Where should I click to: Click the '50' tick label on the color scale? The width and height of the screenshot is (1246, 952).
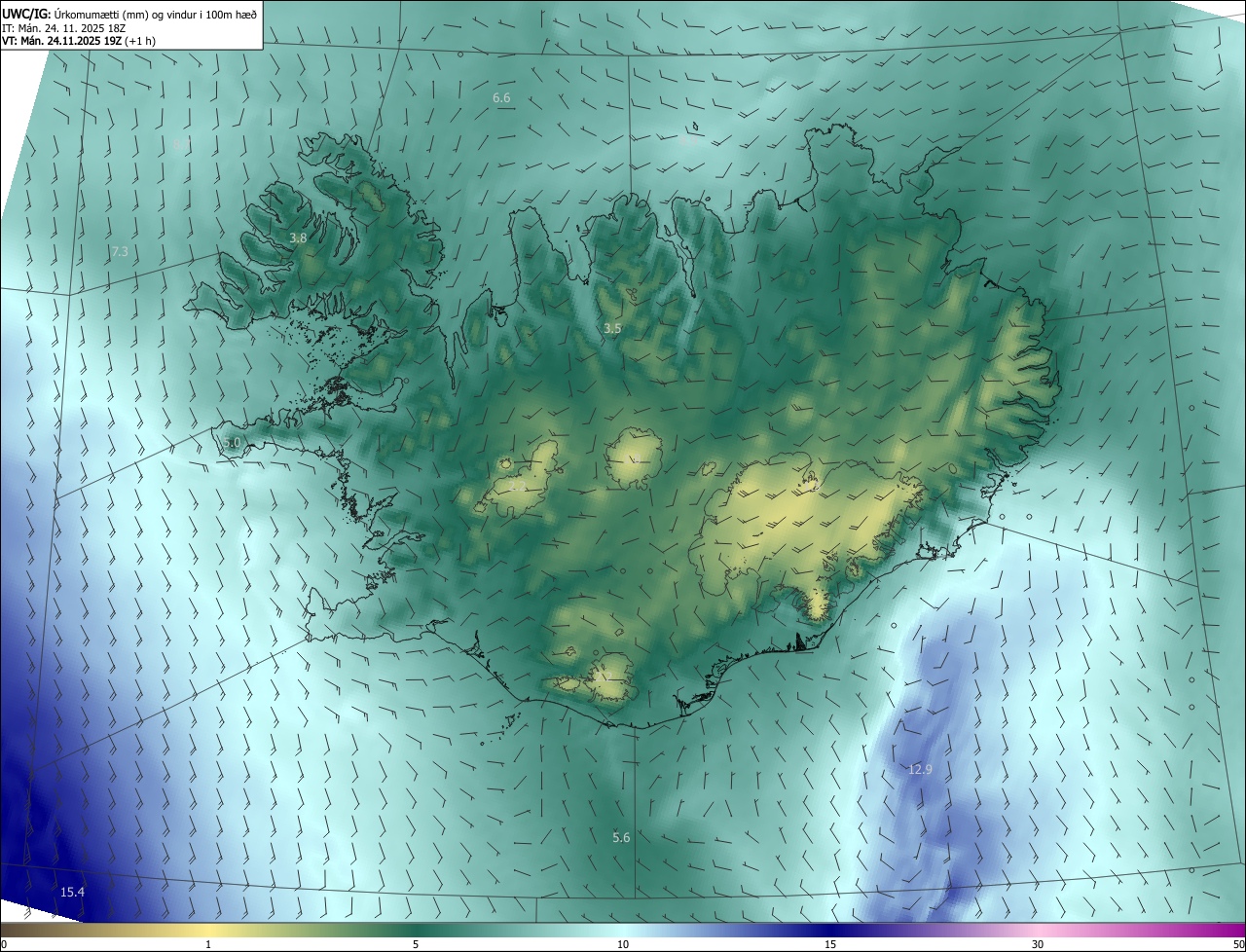click(x=1238, y=944)
